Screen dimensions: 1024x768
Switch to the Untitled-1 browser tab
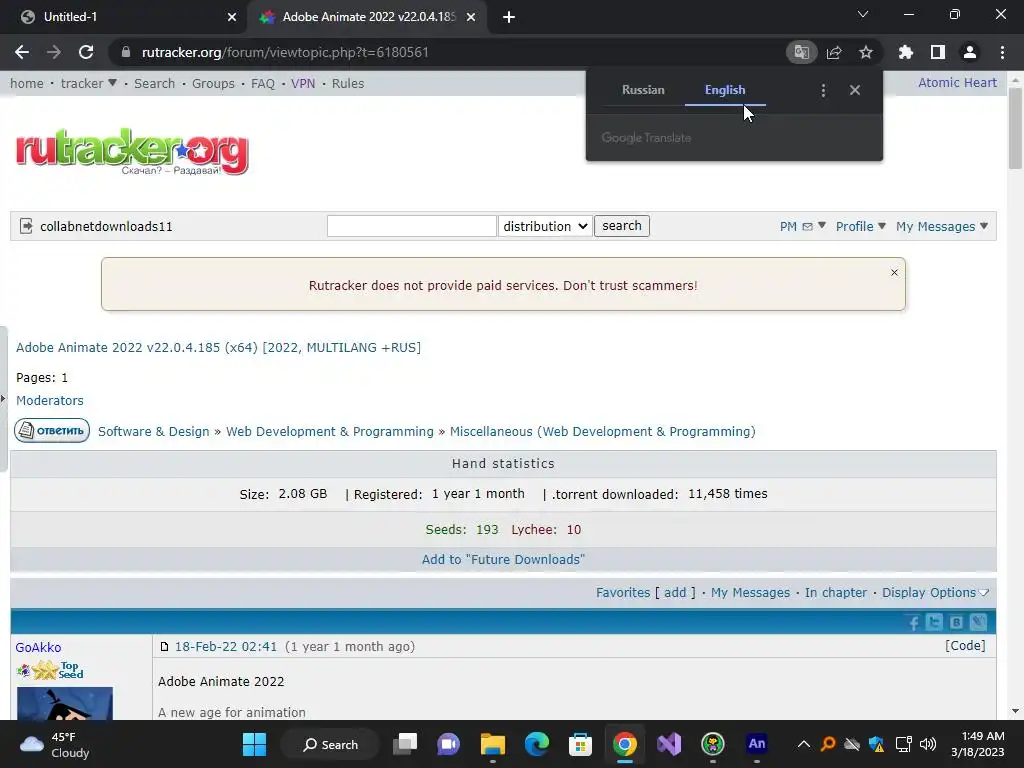click(124, 17)
